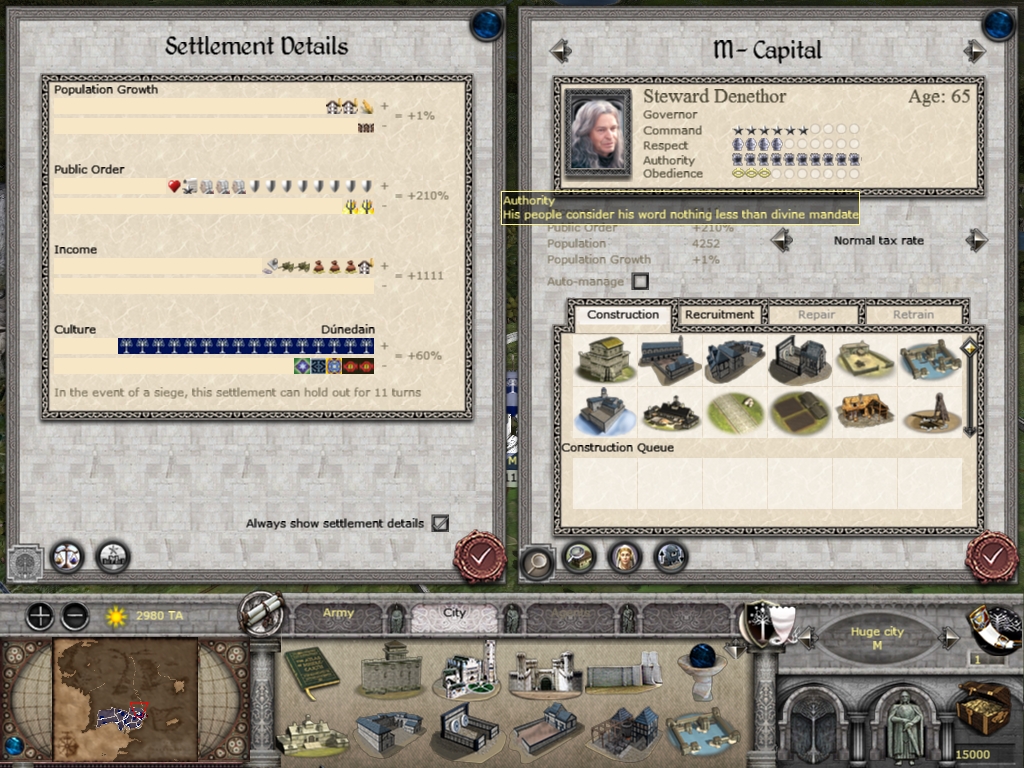The width and height of the screenshot is (1024, 768).
Task: Switch to the Recruitment tab
Action: pos(720,315)
